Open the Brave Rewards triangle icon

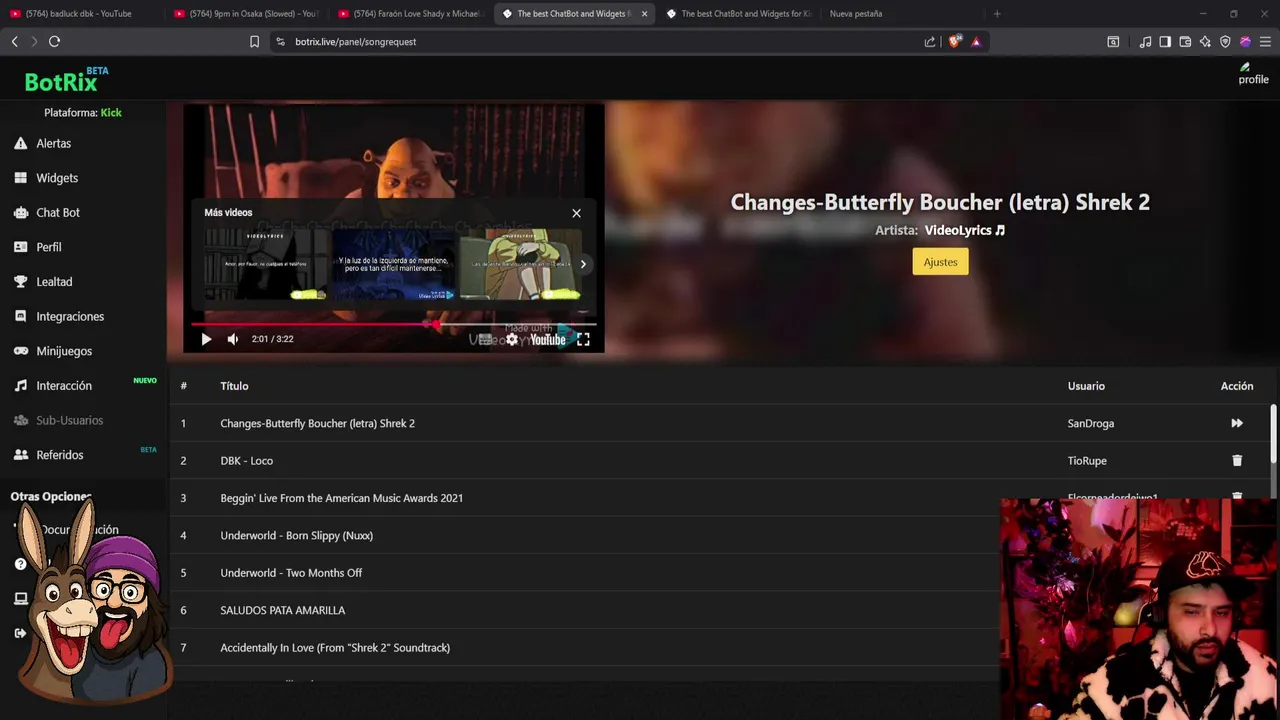976,41
